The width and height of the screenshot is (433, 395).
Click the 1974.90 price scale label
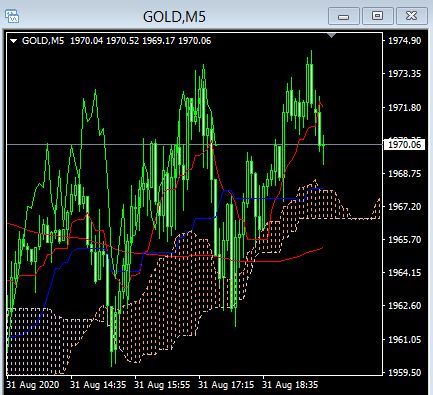click(405, 41)
